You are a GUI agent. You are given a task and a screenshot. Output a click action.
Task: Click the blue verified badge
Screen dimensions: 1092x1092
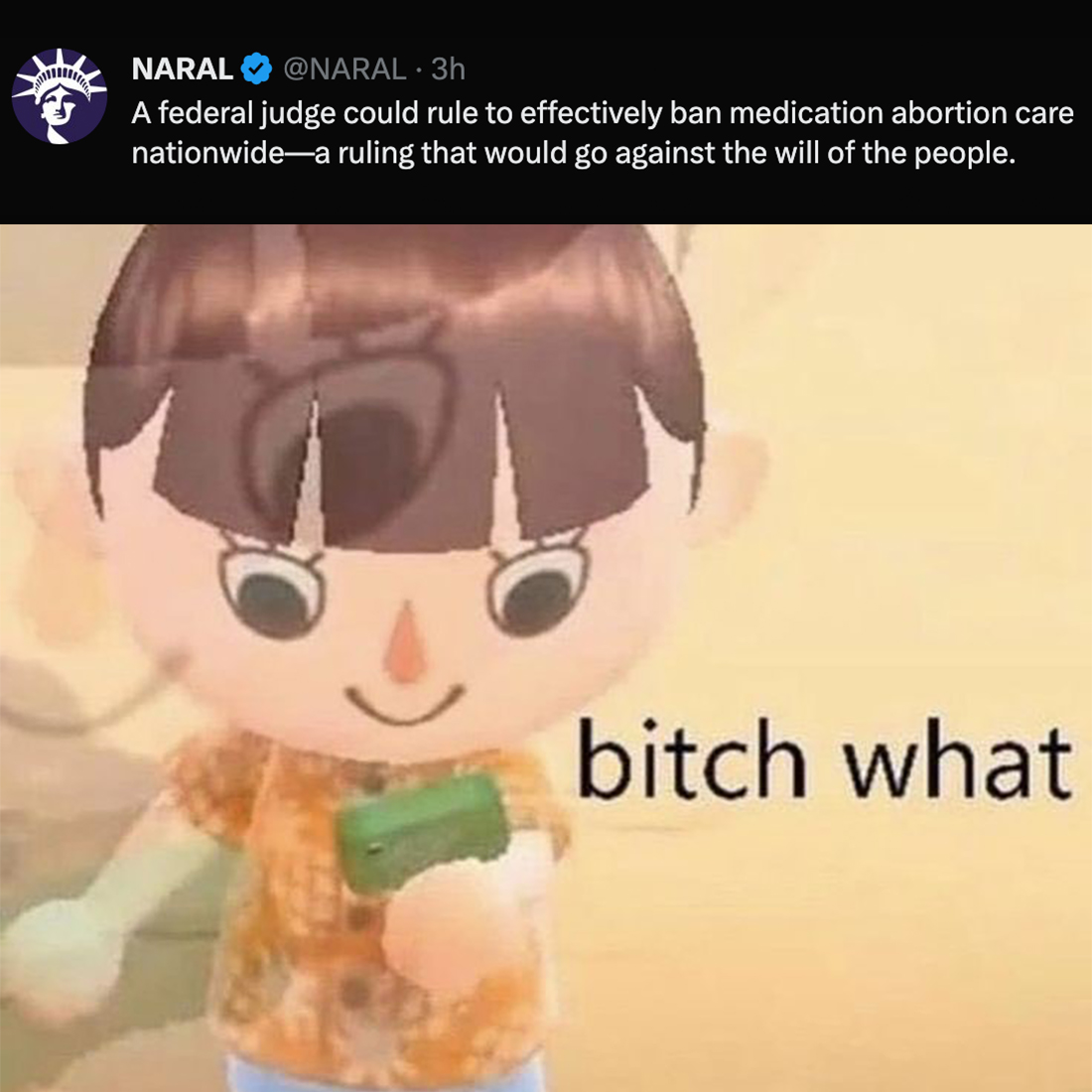point(256,68)
